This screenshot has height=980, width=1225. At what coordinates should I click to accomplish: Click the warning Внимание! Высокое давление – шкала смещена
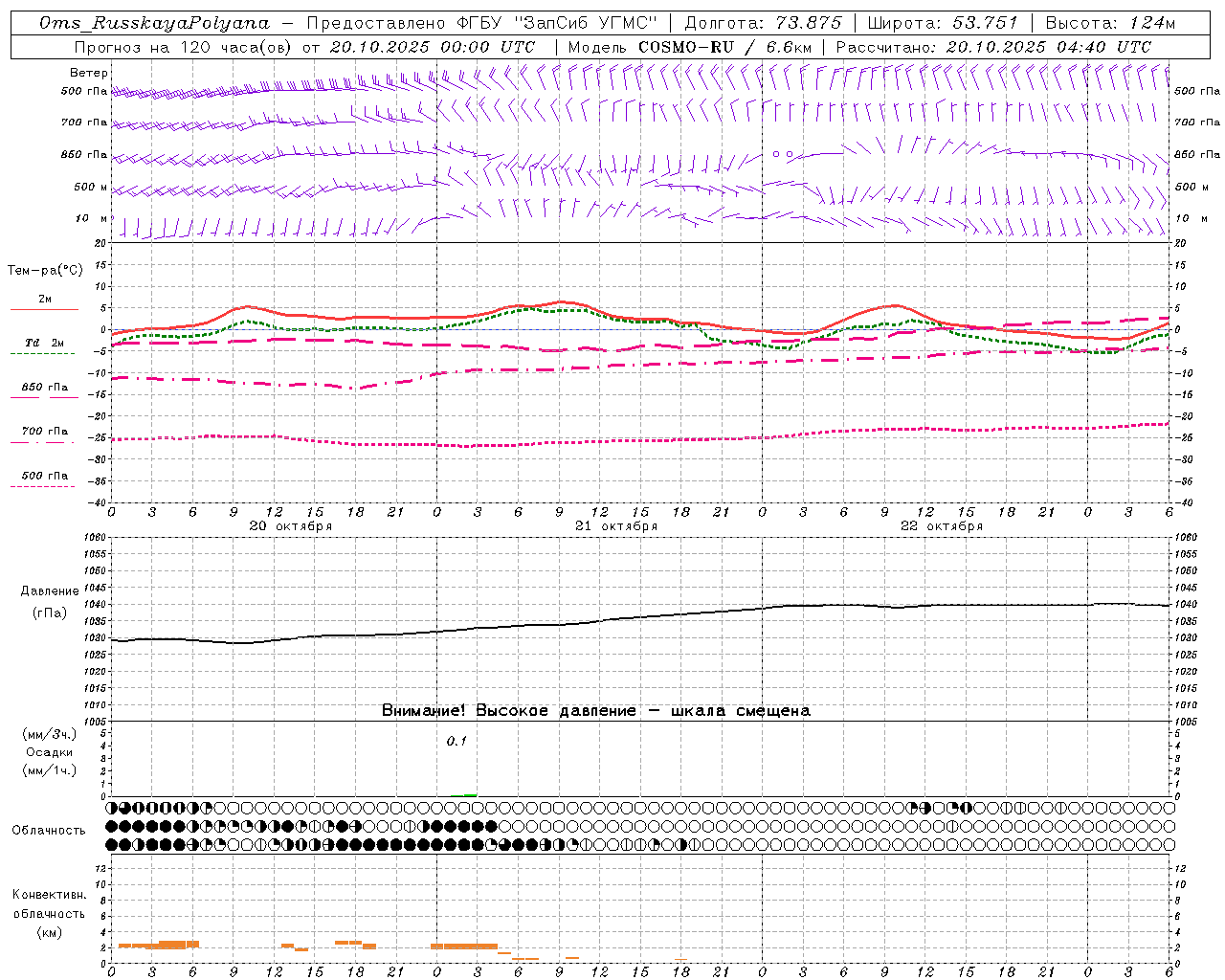(x=595, y=711)
